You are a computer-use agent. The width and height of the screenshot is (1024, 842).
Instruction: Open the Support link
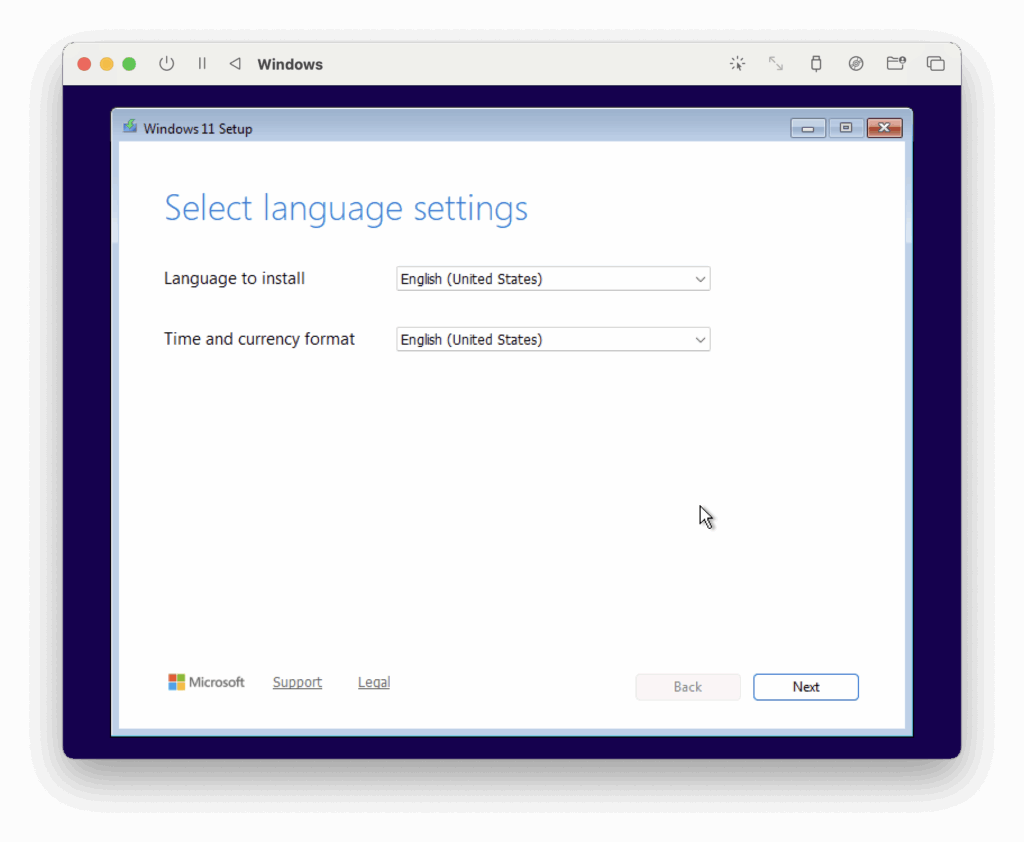(x=297, y=682)
